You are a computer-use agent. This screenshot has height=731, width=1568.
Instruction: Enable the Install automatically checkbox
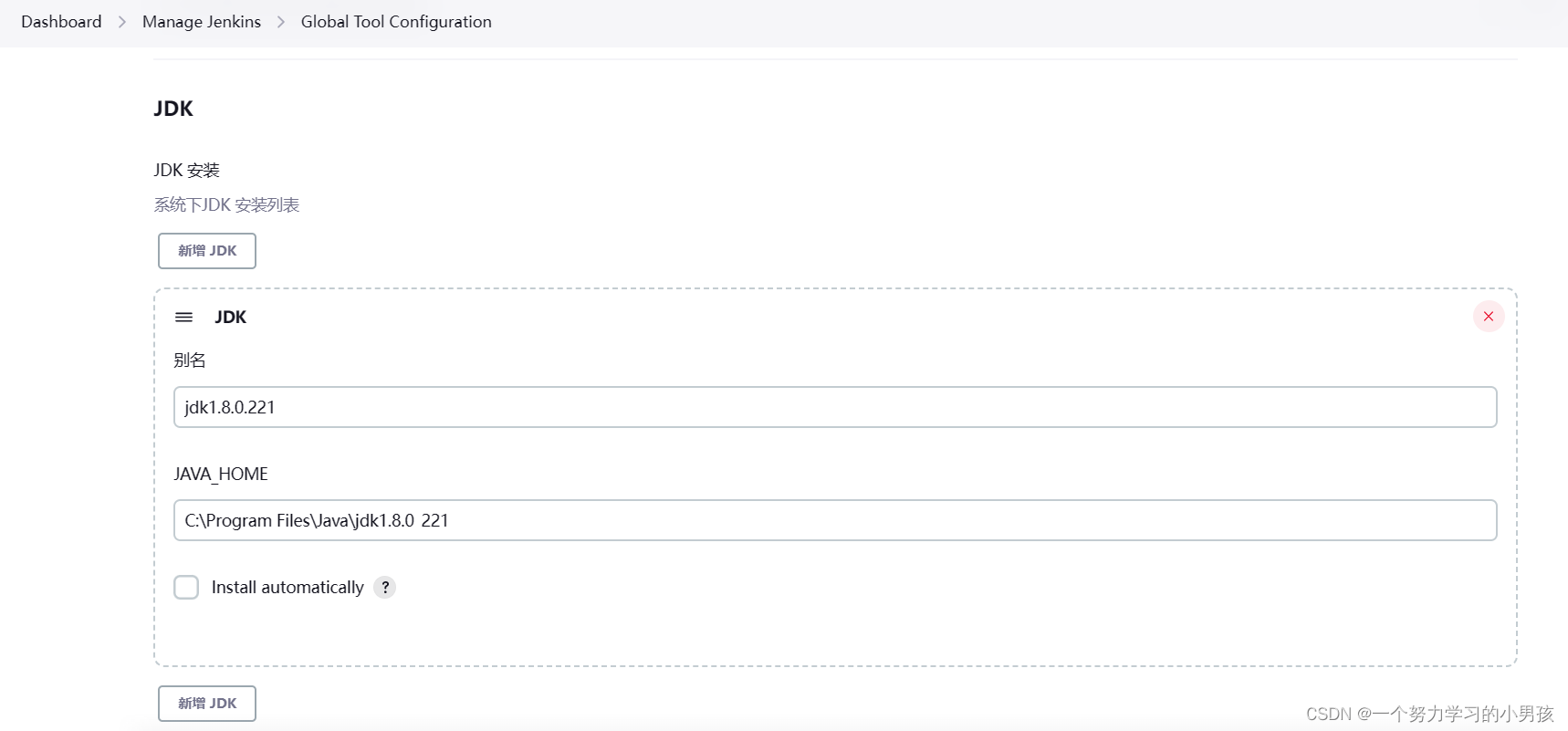186,587
